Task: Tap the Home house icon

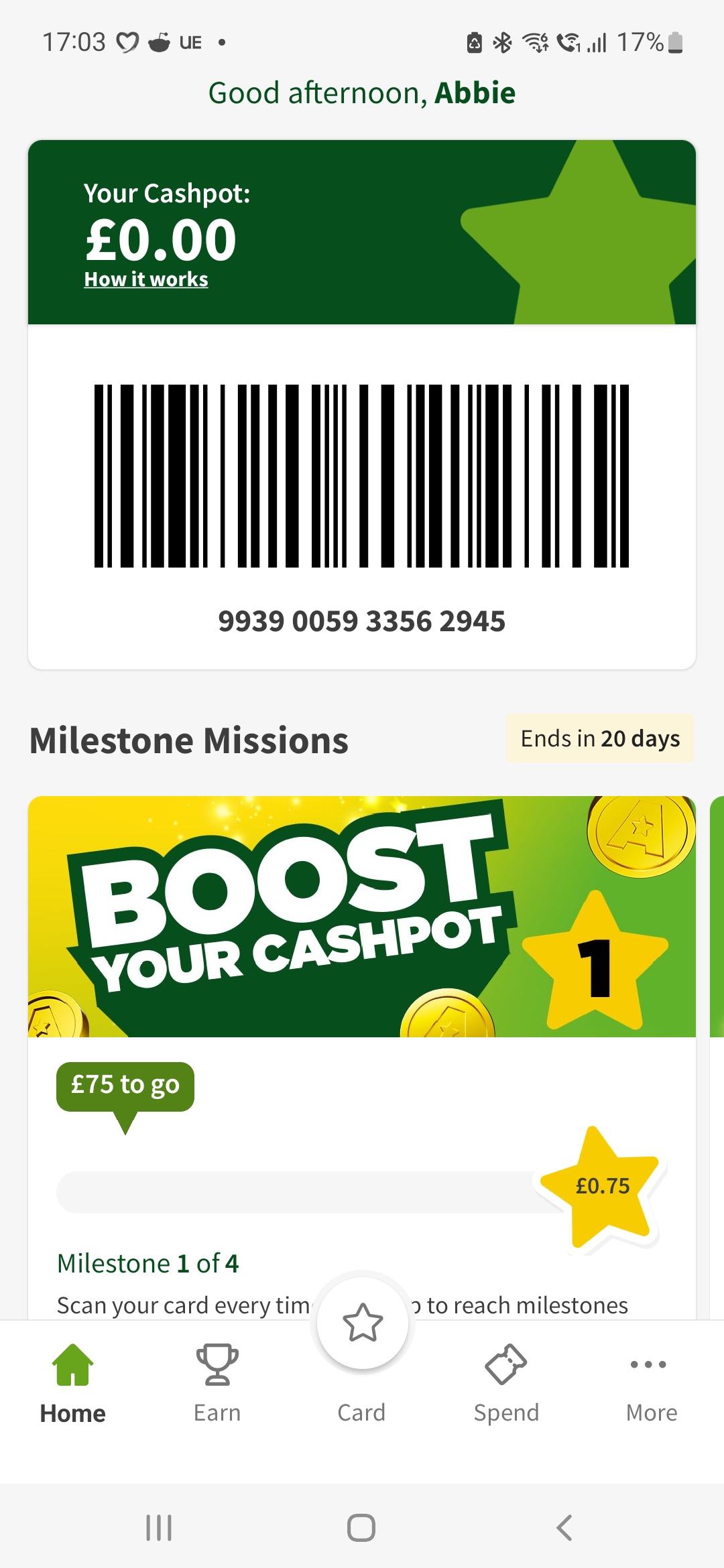Action: coord(72,1364)
